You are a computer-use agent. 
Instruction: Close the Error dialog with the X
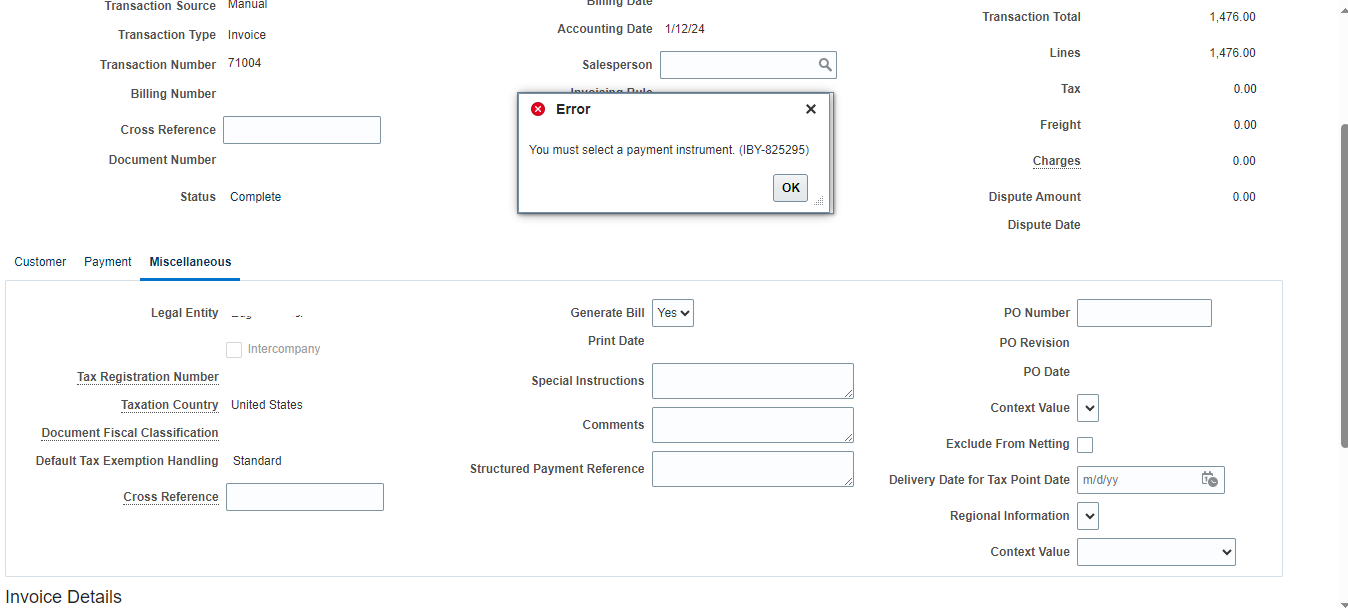click(810, 109)
